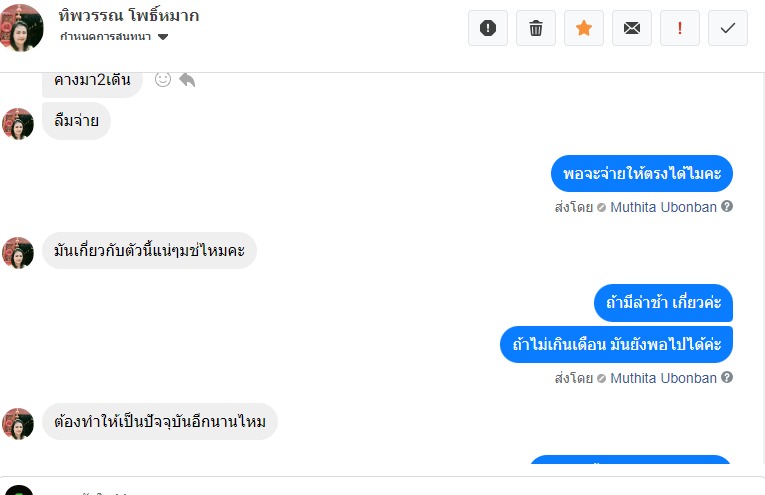The height and width of the screenshot is (495, 765).
Task: Click the emoji reaction smiley icon
Action: 163,80
